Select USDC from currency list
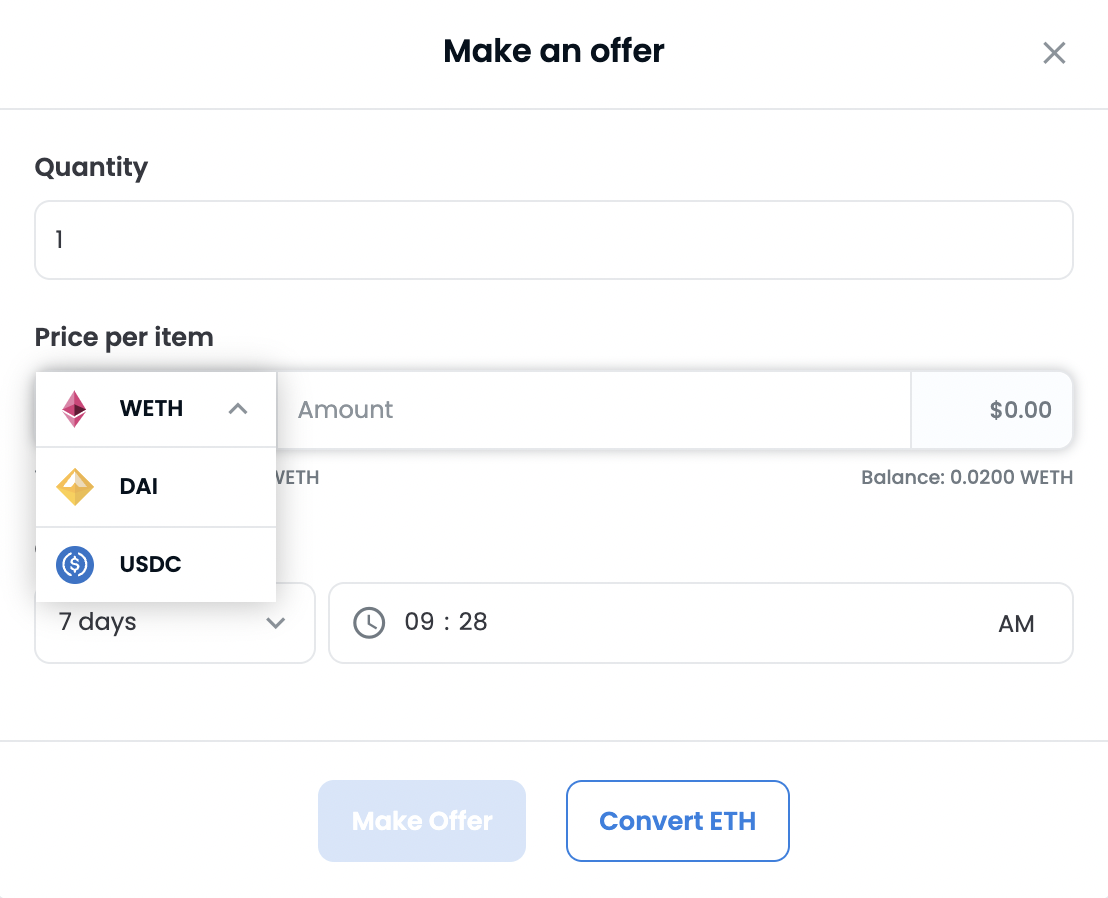The image size is (1108, 898). coord(156,565)
